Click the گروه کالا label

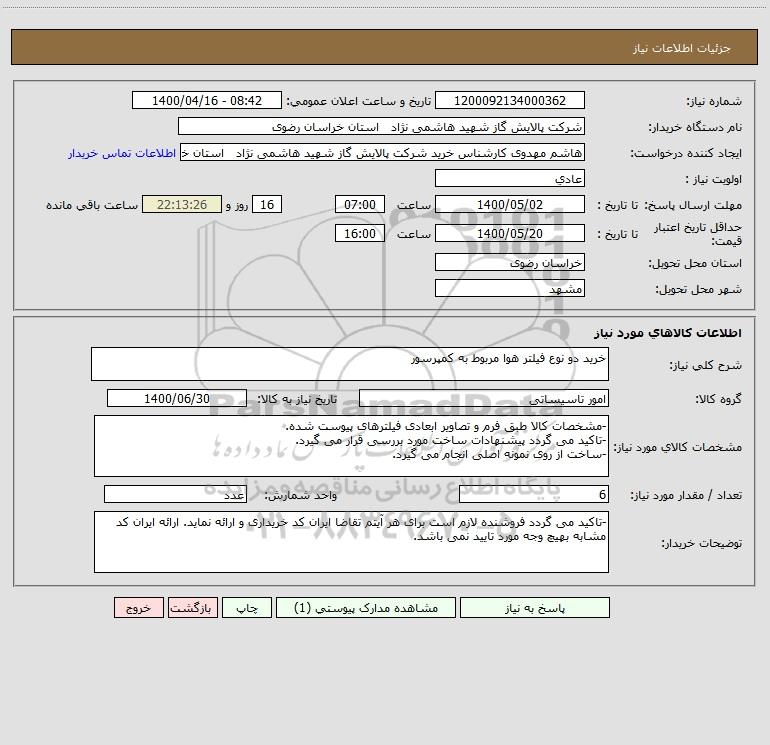point(718,399)
